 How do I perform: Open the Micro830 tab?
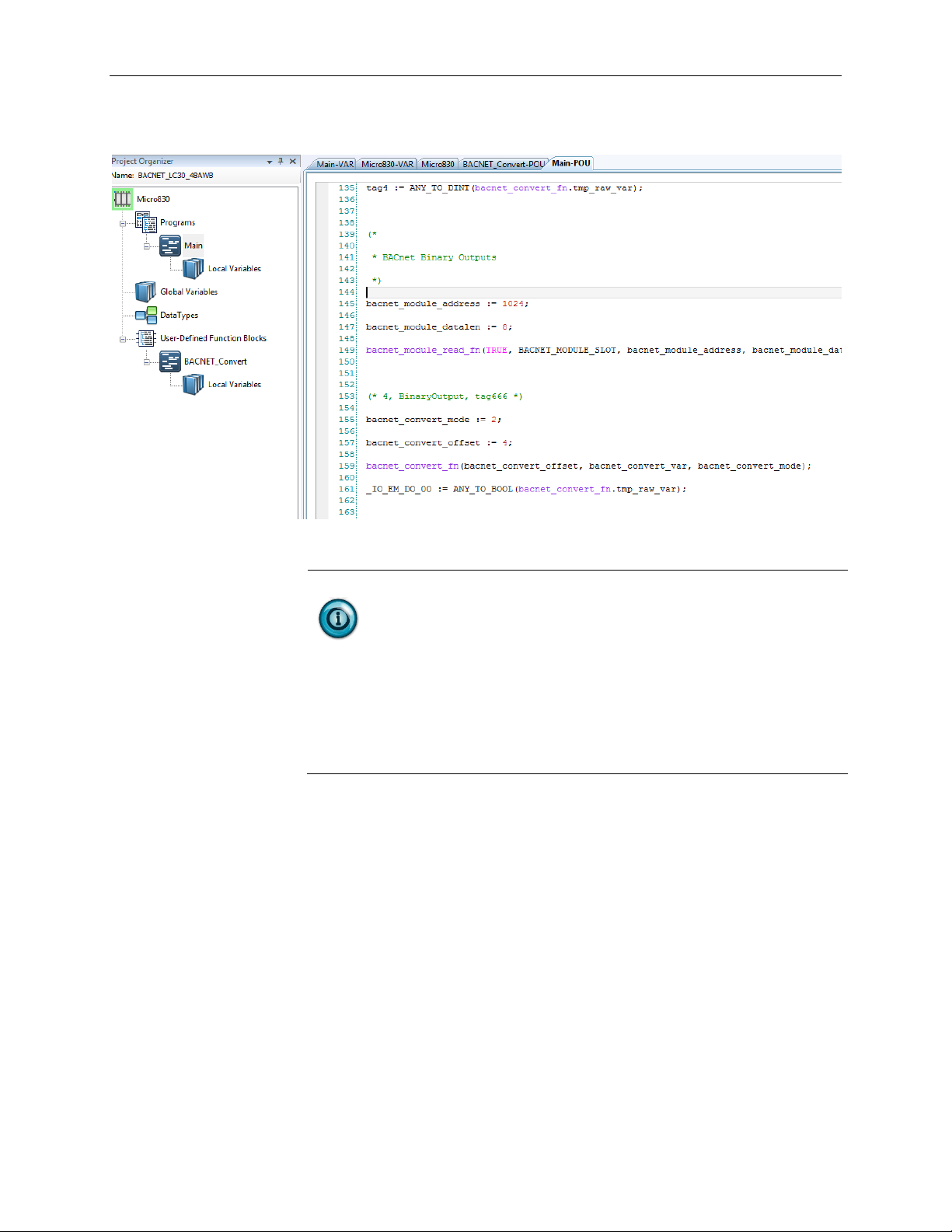point(438,164)
